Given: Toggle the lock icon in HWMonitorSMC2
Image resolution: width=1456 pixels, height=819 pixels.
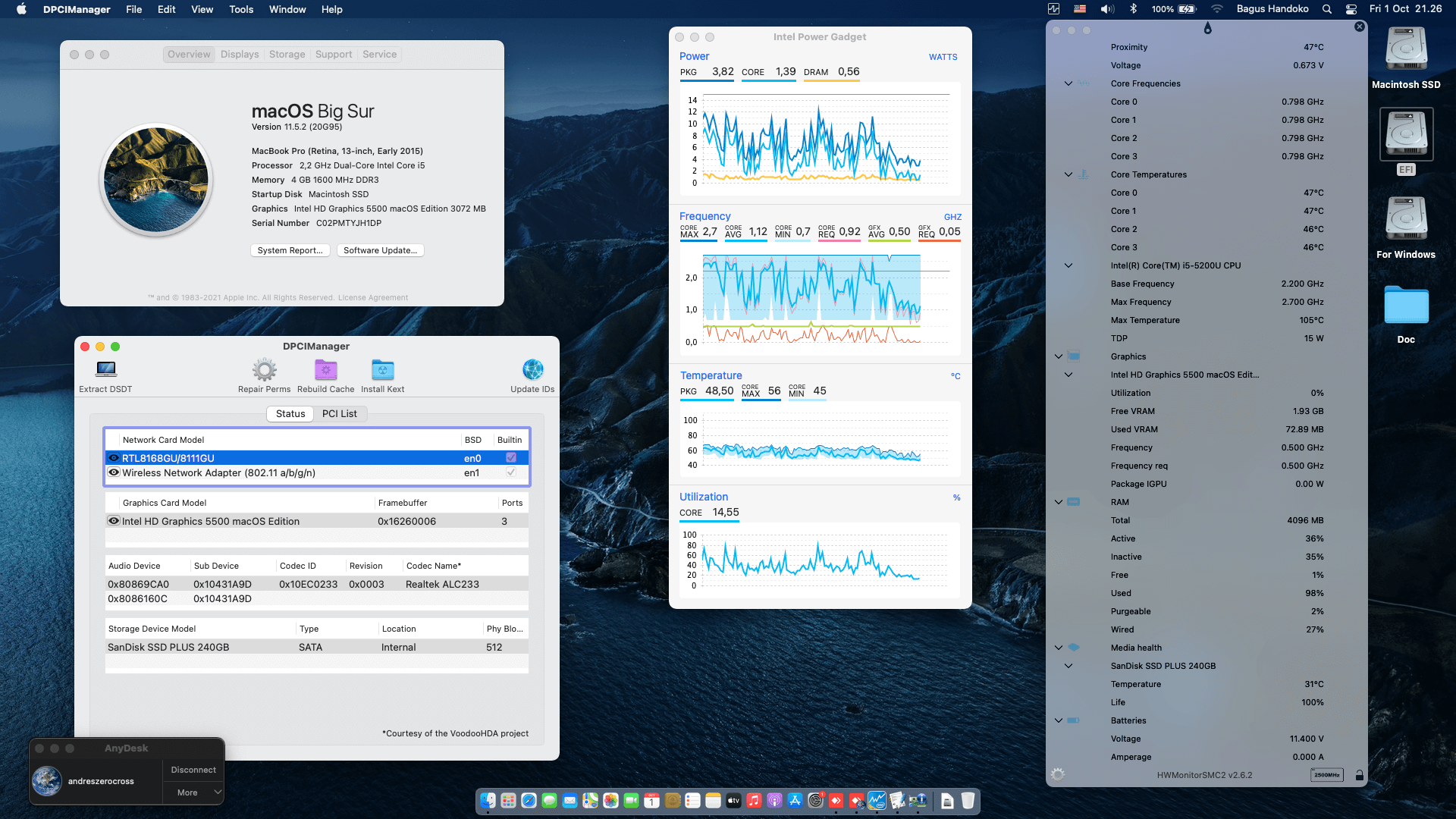Looking at the screenshot, I should (x=1360, y=775).
